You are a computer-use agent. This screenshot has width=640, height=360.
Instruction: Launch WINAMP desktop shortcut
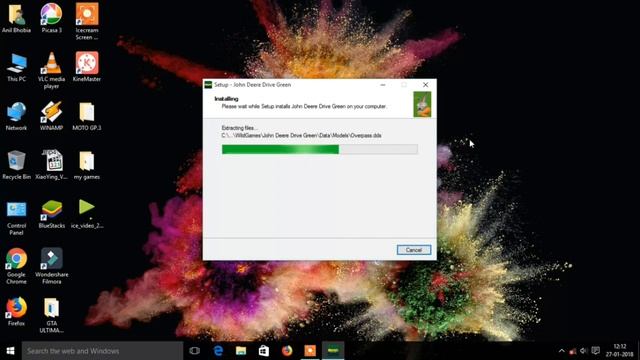tap(51, 117)
